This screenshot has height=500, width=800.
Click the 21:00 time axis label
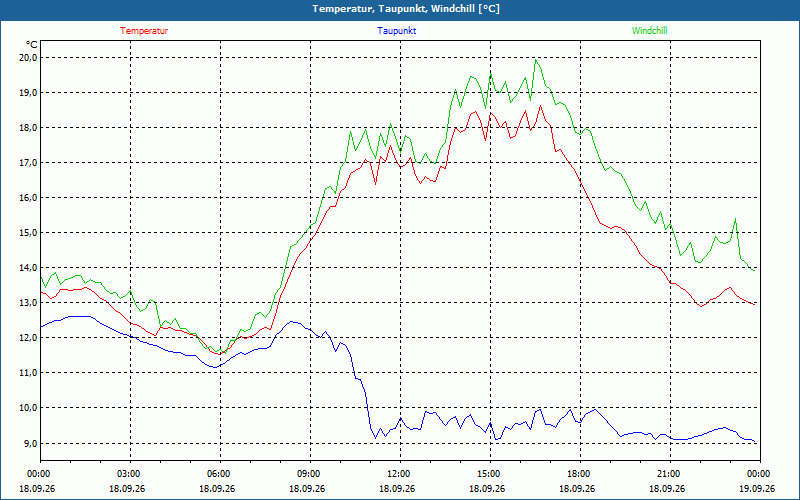click(x=670, y=474)
